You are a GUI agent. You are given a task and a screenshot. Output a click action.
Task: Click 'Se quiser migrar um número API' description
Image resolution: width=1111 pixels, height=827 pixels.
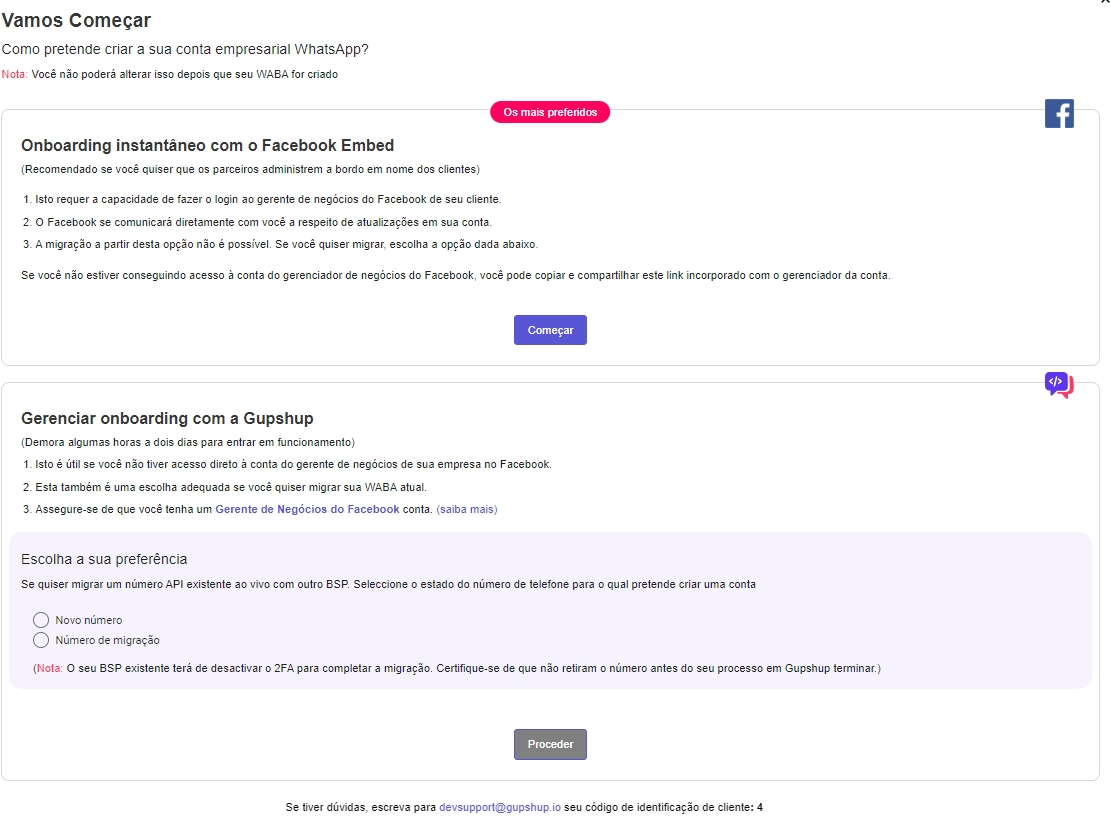coord(388,585)
